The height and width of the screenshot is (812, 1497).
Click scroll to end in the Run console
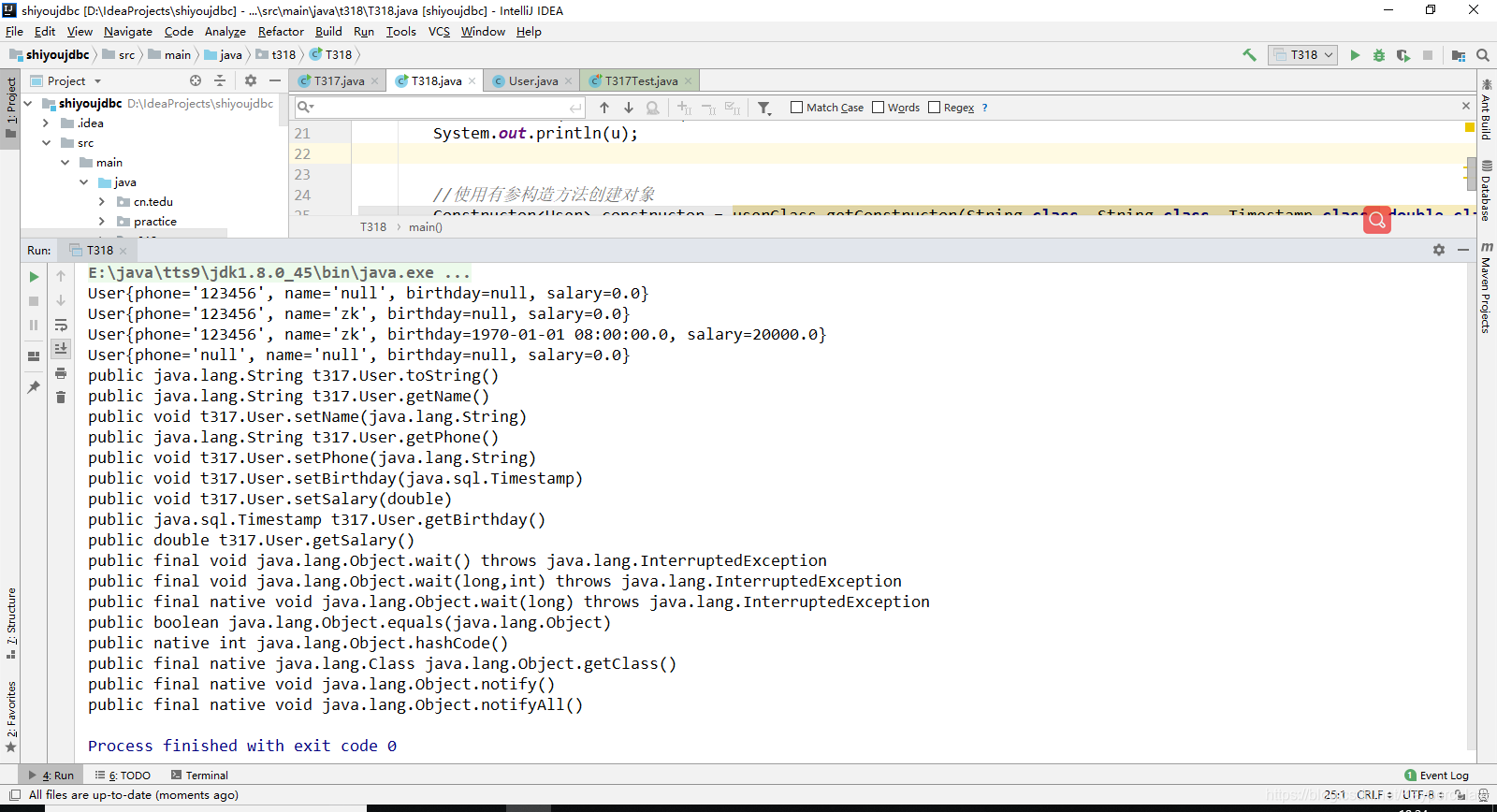[61, 348]
